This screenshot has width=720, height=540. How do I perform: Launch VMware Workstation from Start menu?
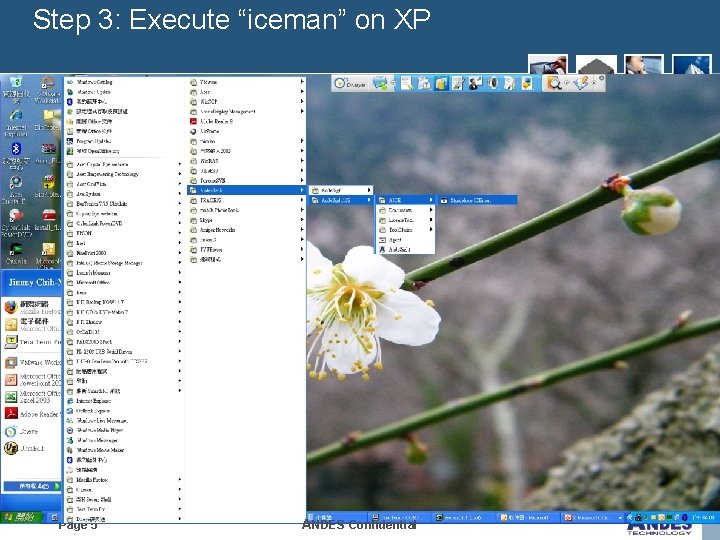pos(32,362)
